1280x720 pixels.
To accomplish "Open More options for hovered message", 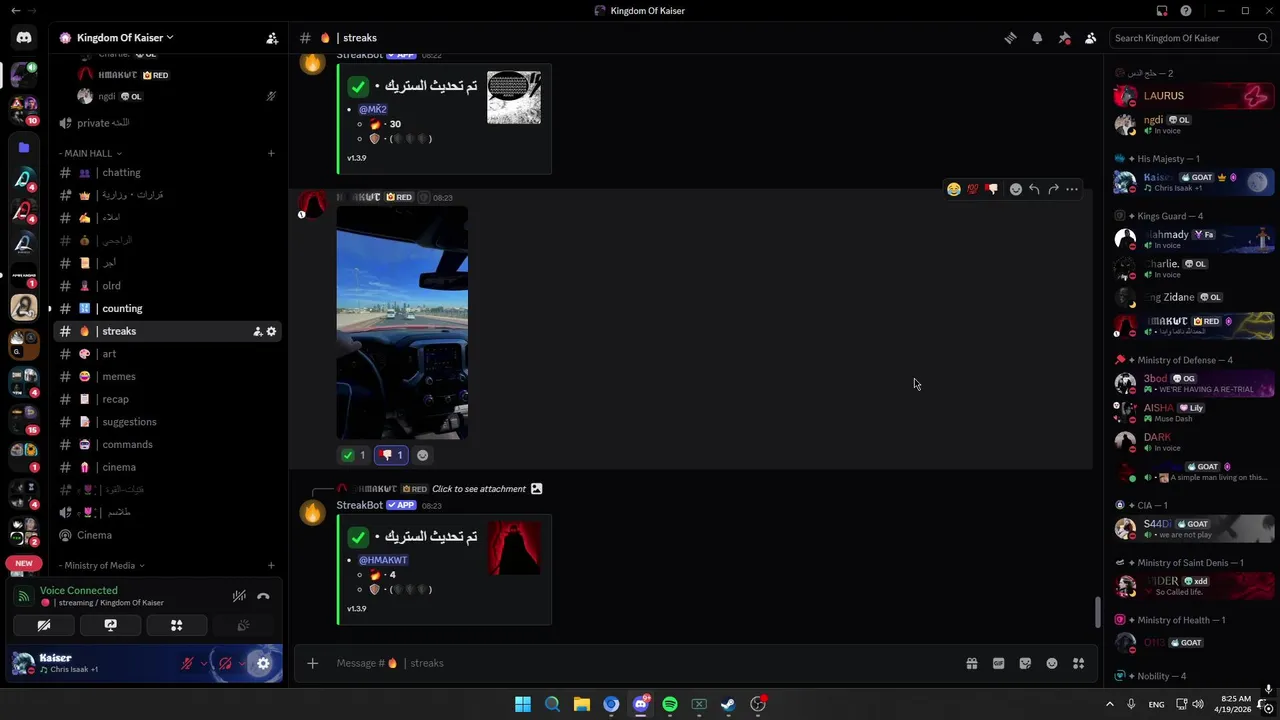I will click(1072, 189).
